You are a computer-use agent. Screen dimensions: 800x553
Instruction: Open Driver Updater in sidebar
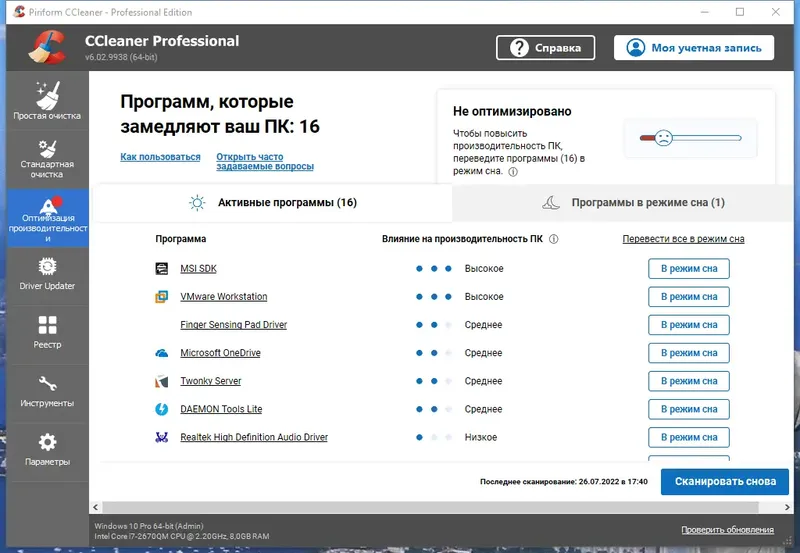[47, 276]
